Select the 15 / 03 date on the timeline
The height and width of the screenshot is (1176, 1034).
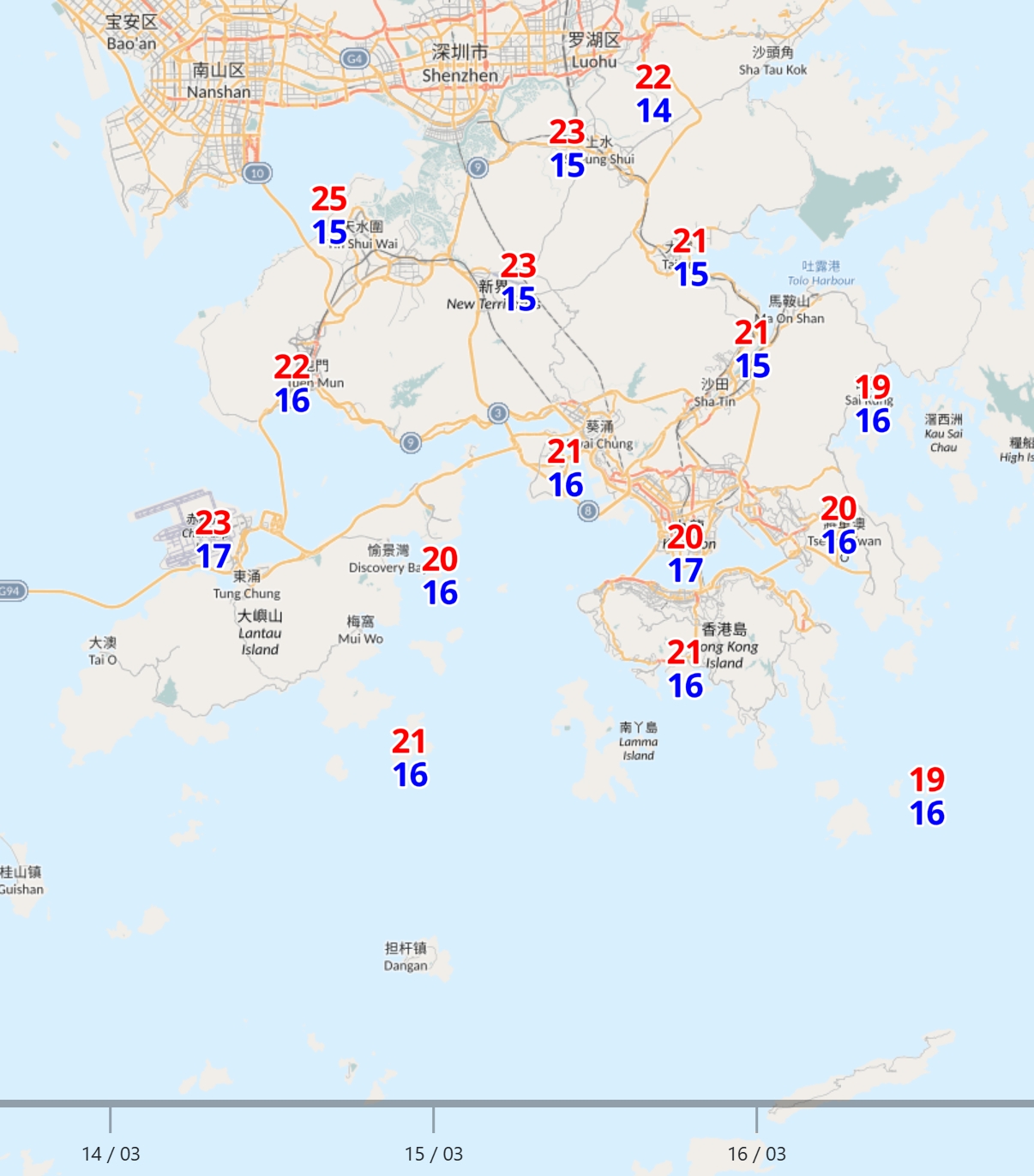(x=434, y=1154)
